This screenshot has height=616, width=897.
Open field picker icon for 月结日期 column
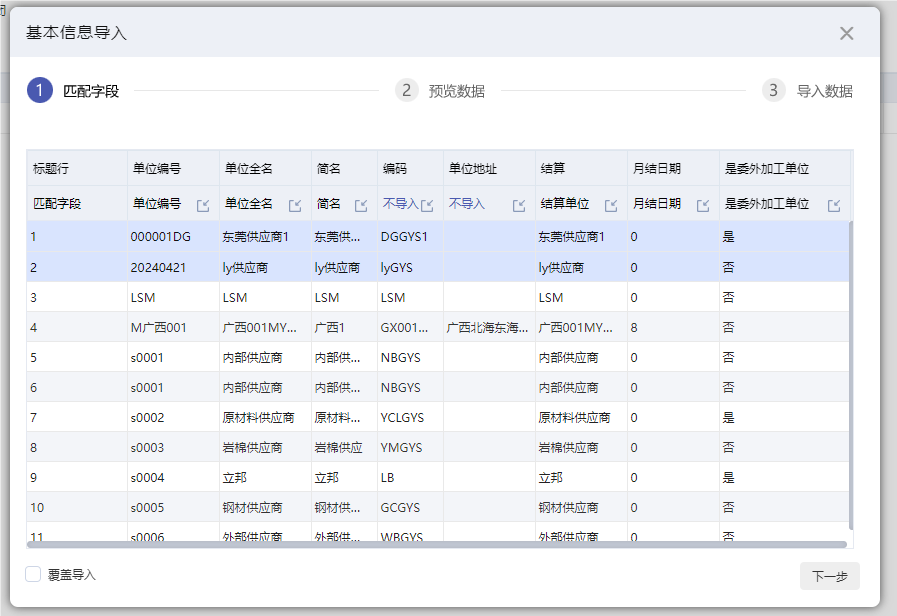pyautogui.click(x=703, y=205)
